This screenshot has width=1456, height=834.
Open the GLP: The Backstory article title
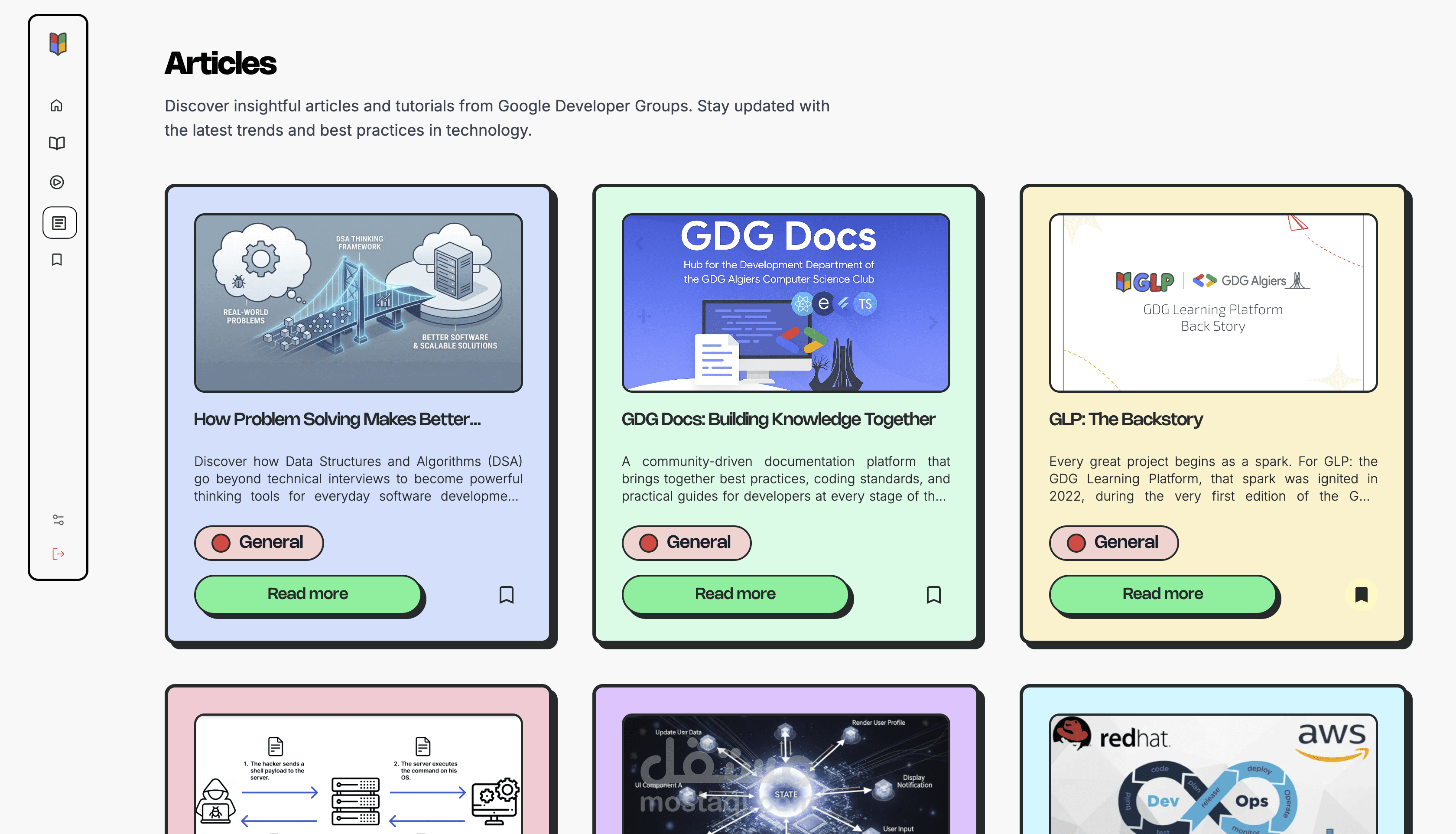tap(1125, 419)
